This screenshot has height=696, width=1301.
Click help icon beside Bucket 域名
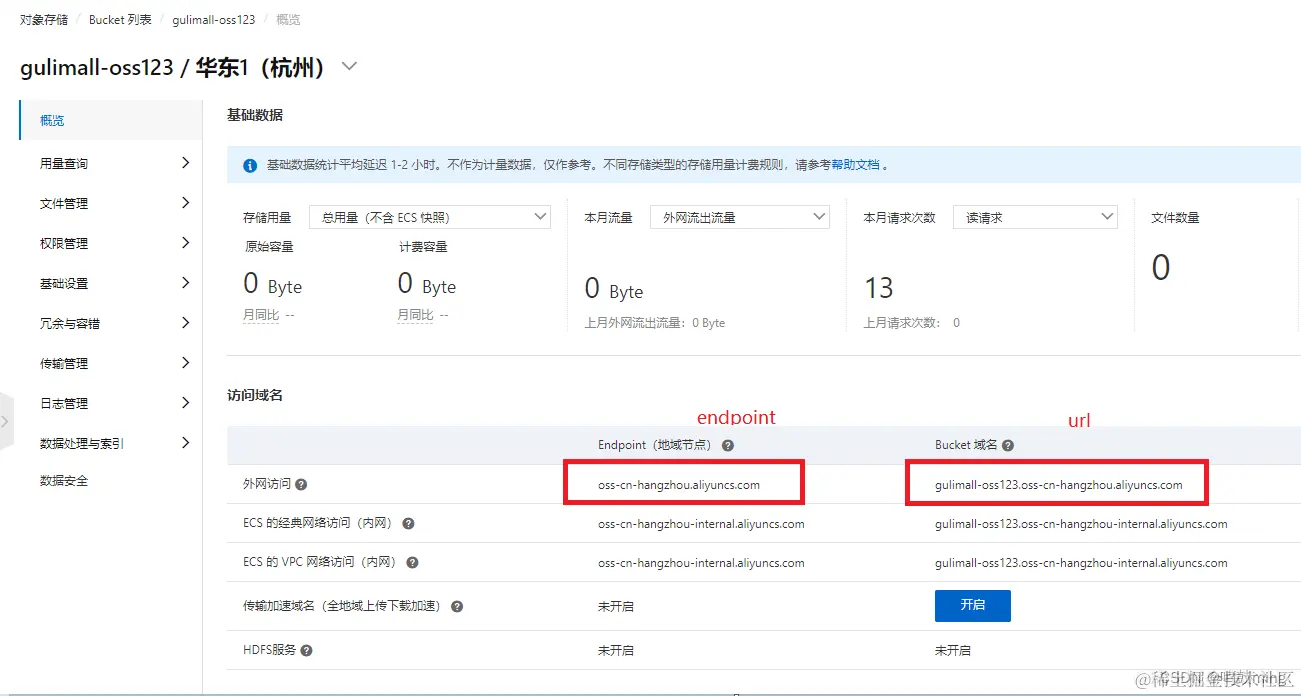(1008, 445)
